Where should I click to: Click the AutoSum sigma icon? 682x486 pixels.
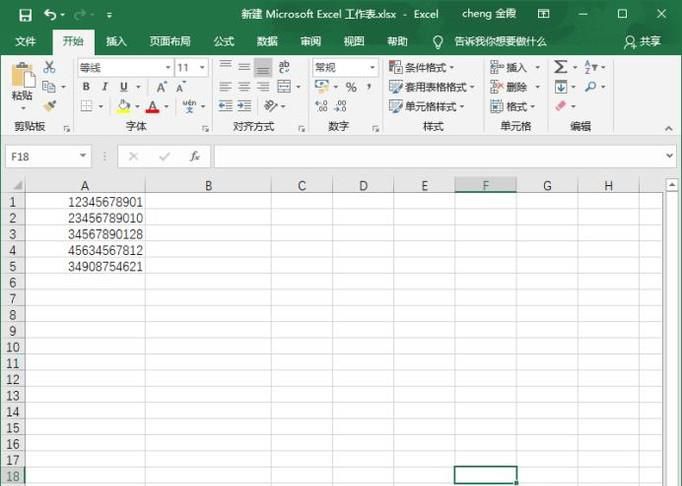(x=560, y=67)
